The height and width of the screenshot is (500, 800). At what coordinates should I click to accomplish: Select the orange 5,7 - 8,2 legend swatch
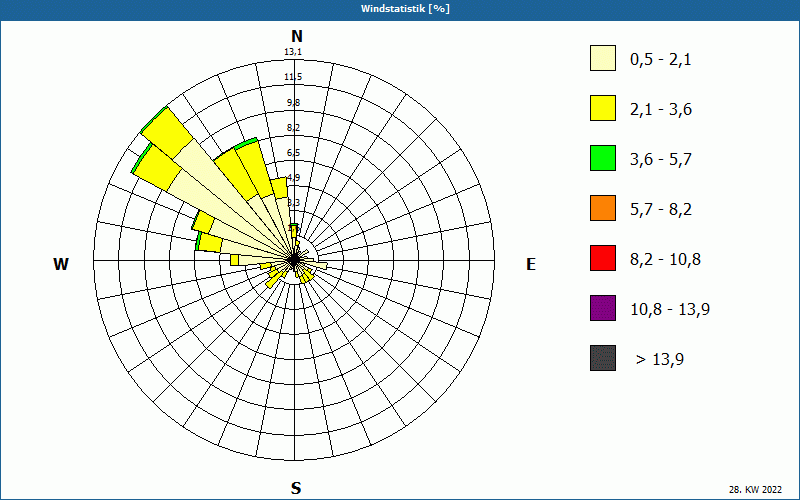coord(603,208)
